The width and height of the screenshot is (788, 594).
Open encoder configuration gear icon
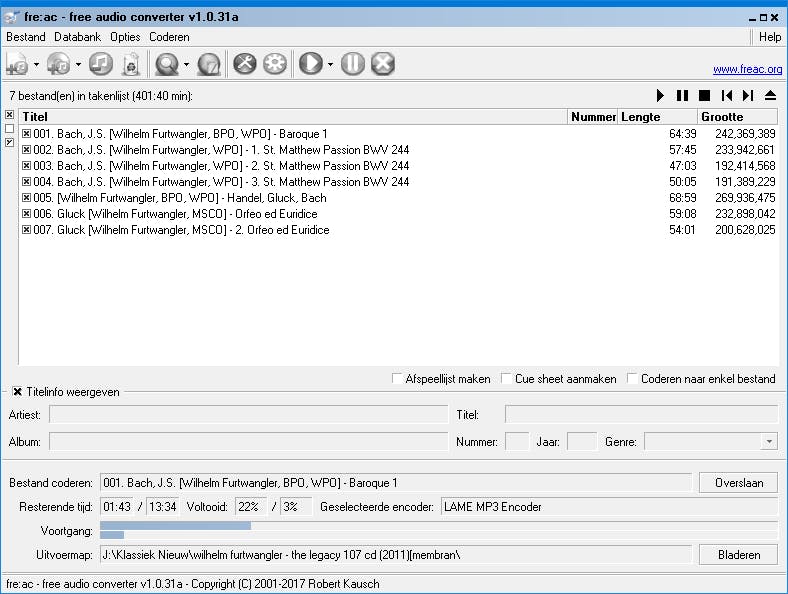click(275, 64)
